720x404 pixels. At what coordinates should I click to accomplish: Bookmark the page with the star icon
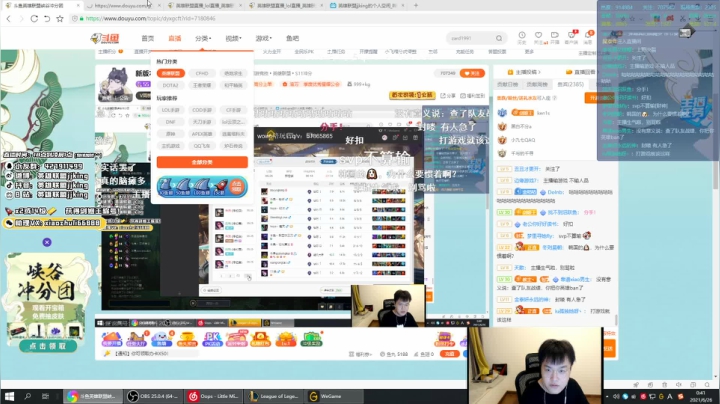60,18
